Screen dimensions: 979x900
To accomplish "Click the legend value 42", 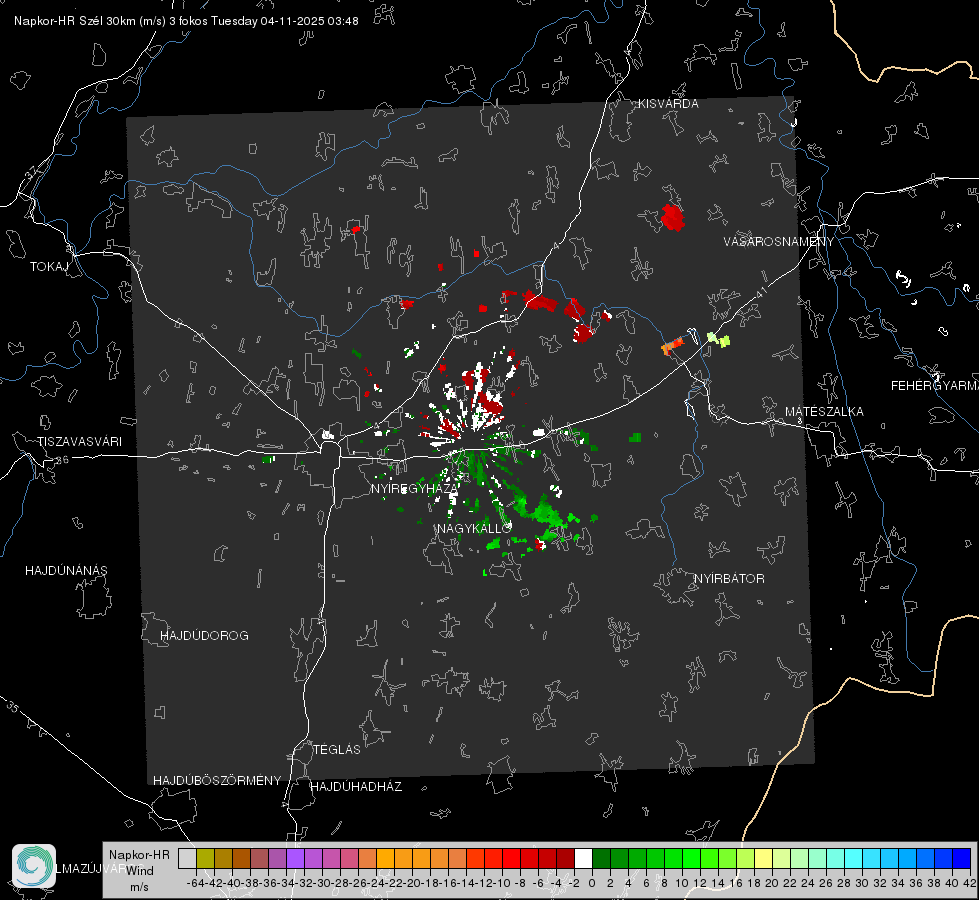I will [x=970, y=883].
